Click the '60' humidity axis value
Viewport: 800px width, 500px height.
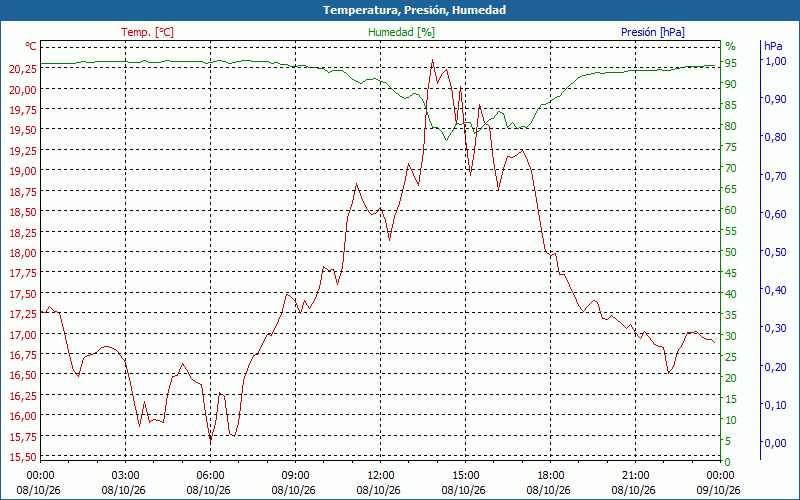coord(731,210)
